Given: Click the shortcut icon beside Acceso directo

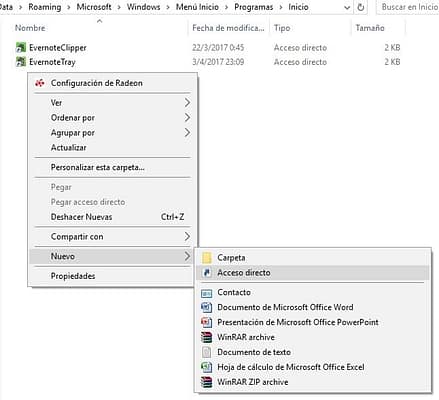Looking at the screenshot, I should click(207, 273).
